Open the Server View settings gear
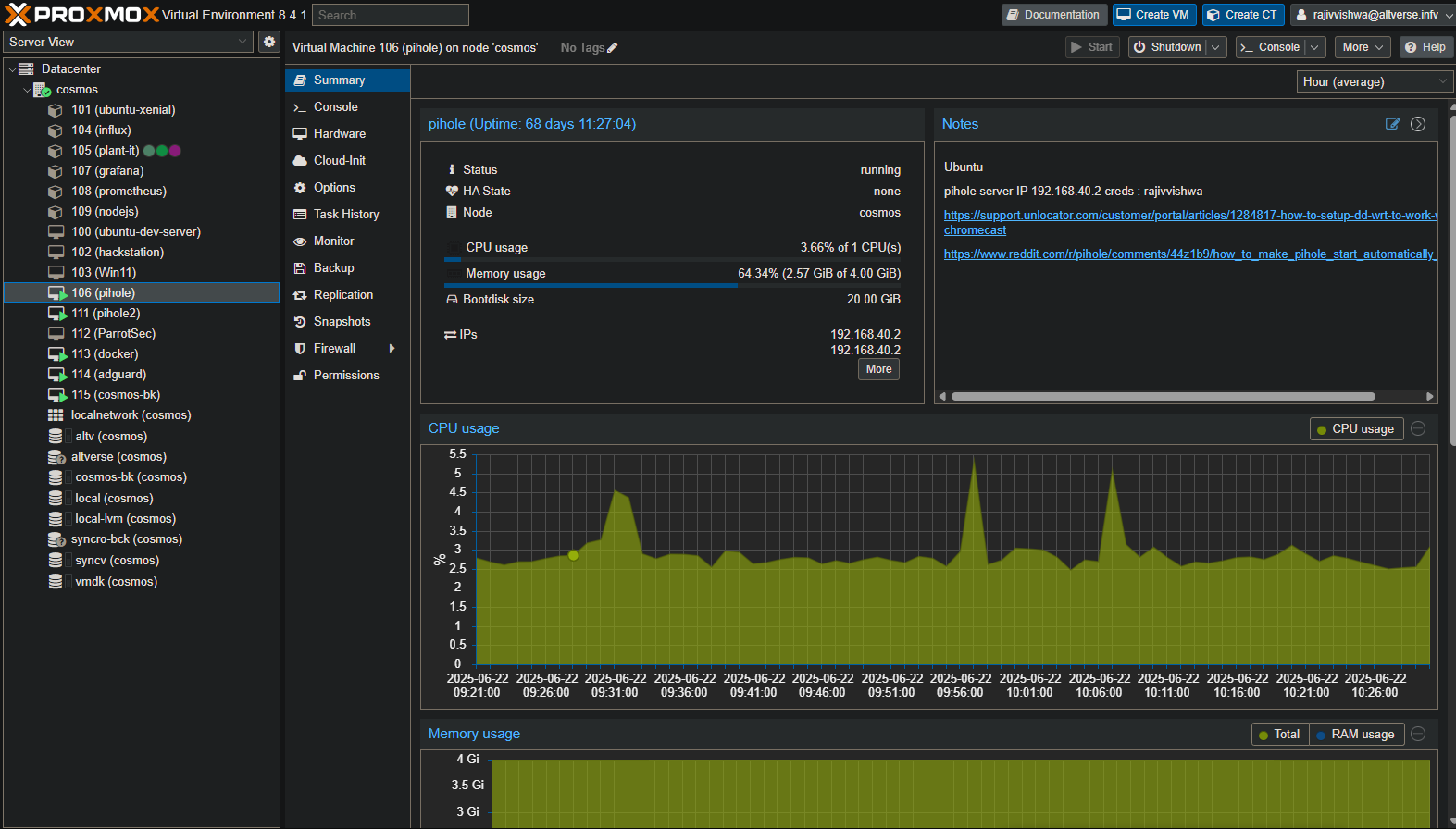 268,42
